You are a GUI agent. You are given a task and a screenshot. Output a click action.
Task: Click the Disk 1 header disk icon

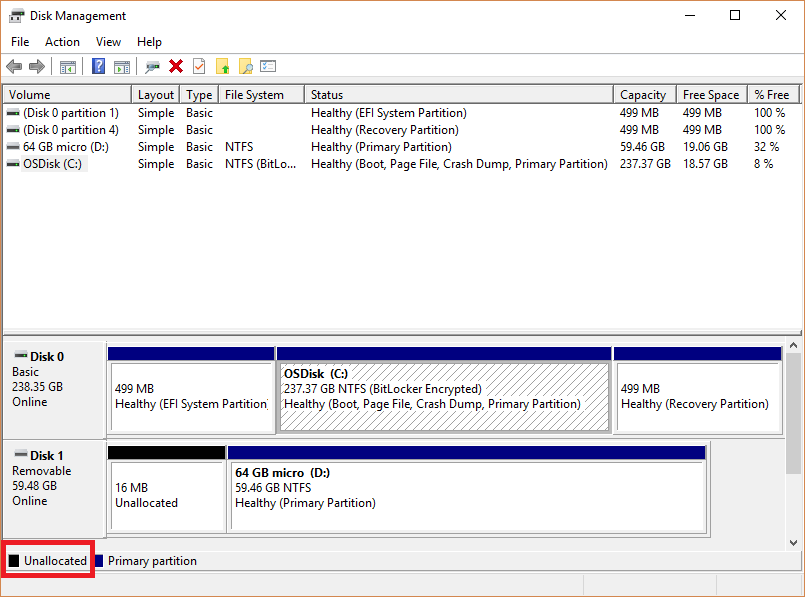(21, 454)
